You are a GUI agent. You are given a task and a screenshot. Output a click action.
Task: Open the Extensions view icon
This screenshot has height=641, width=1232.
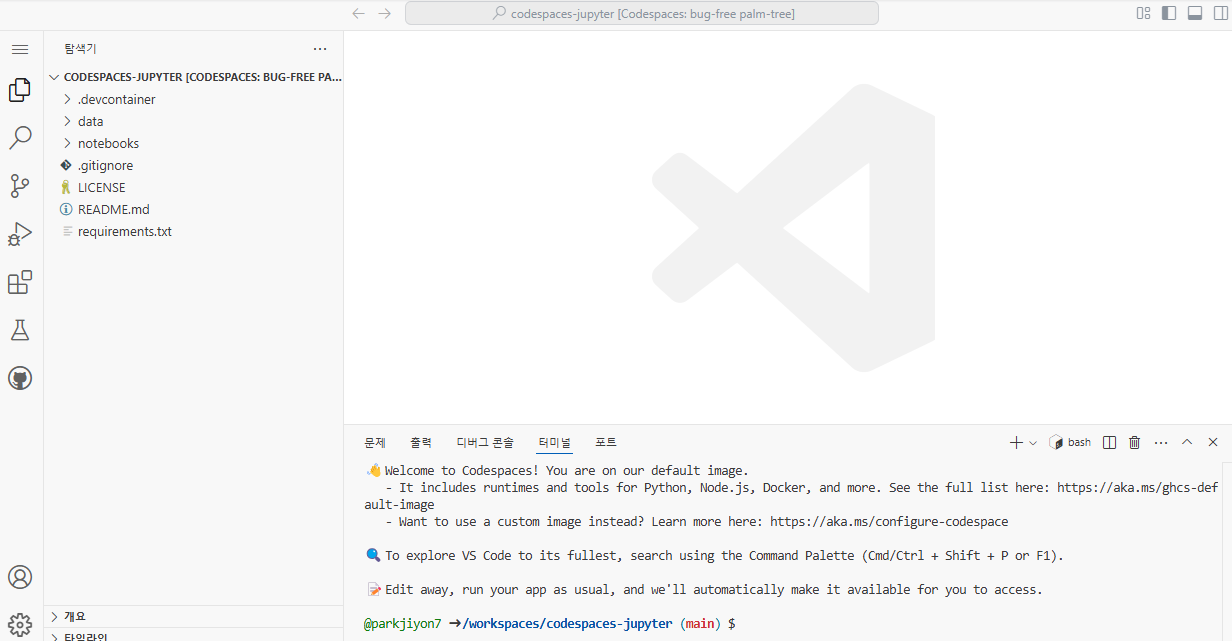coord(20,282)
